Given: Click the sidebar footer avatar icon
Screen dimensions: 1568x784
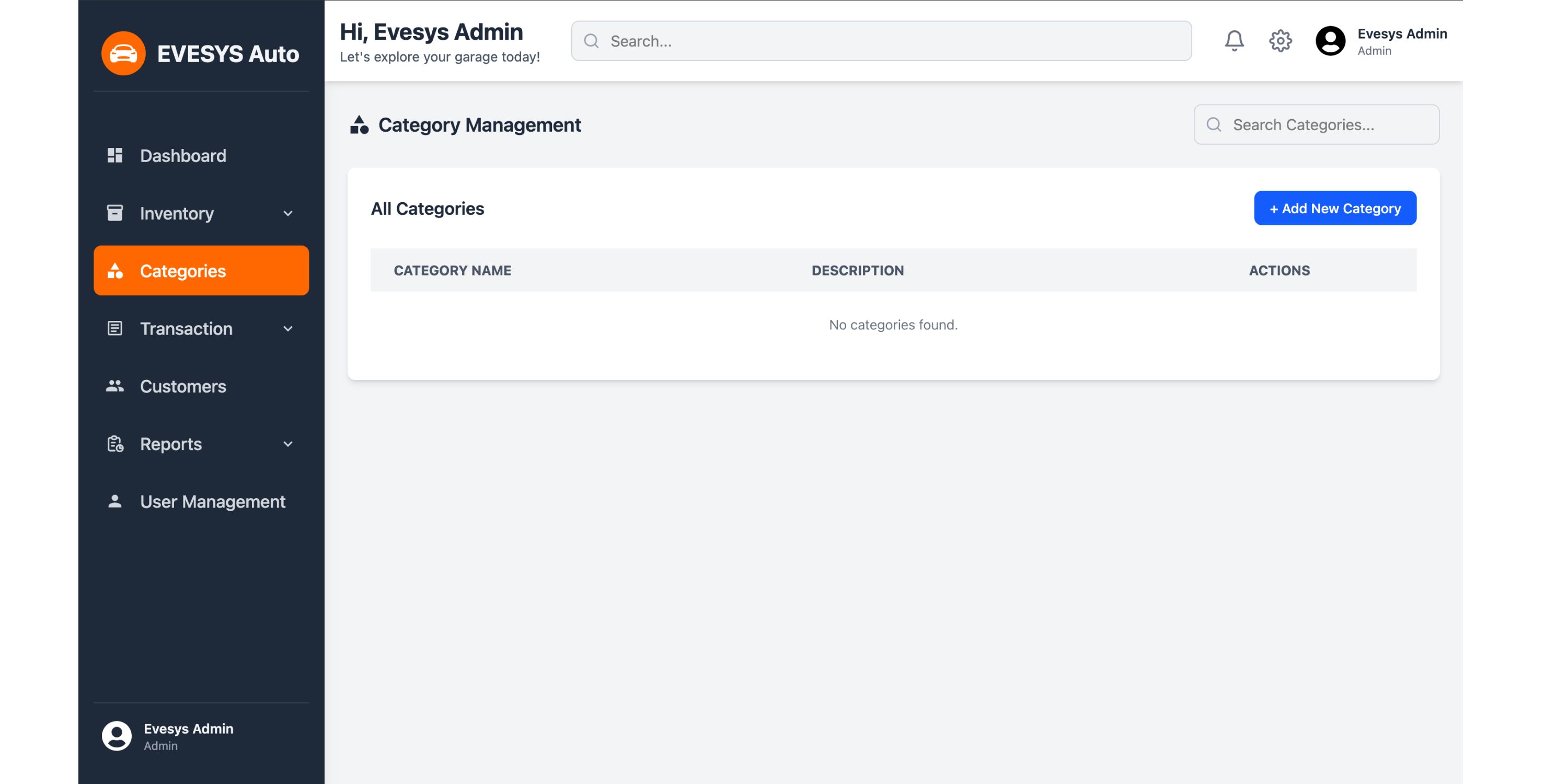Looking at the screenshot, I should click(x=116, y=736).
